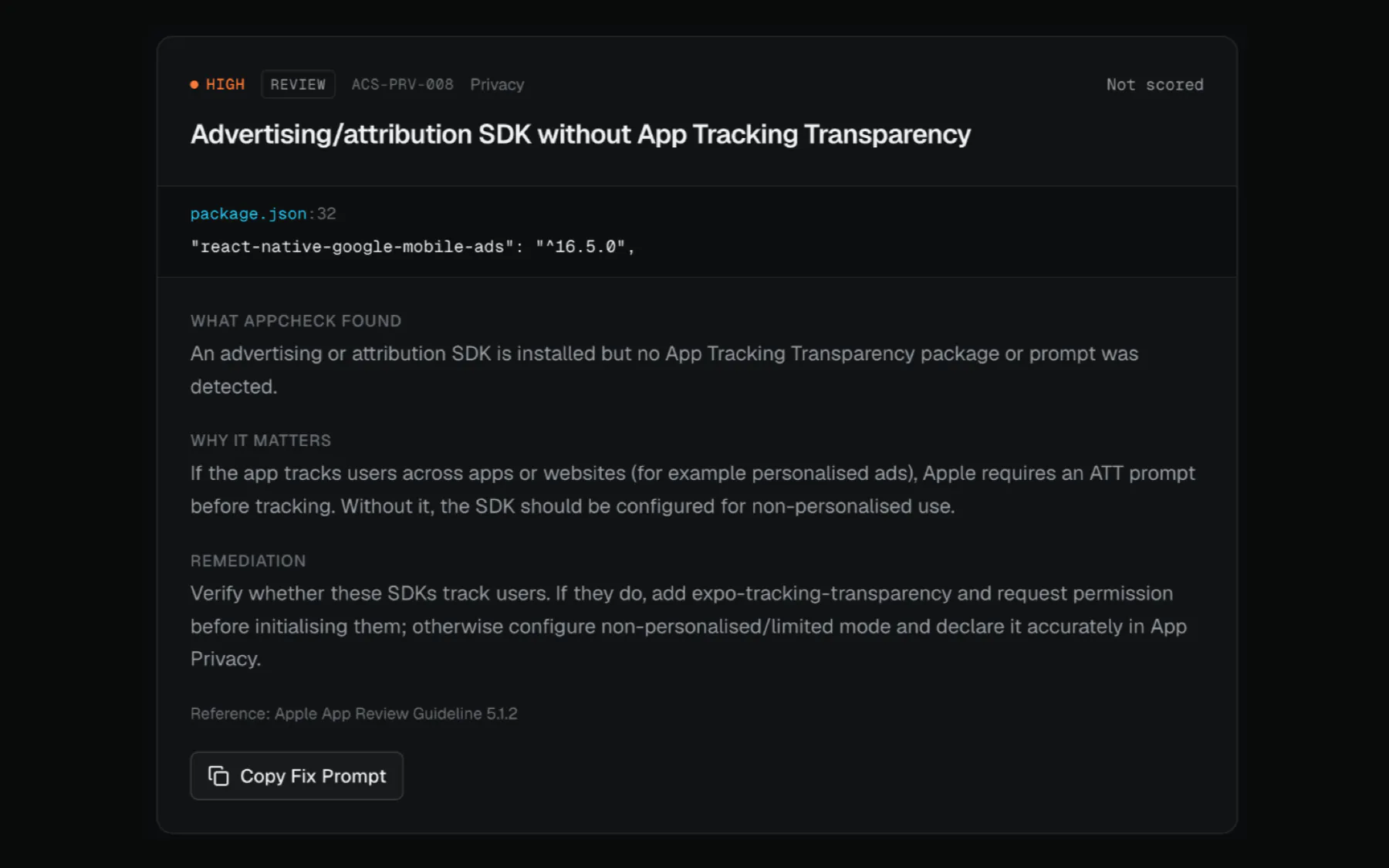Click the paragraph starting 'If the app tracks users'
Screen dimensions: 1389x868
(x=693, y=489)
